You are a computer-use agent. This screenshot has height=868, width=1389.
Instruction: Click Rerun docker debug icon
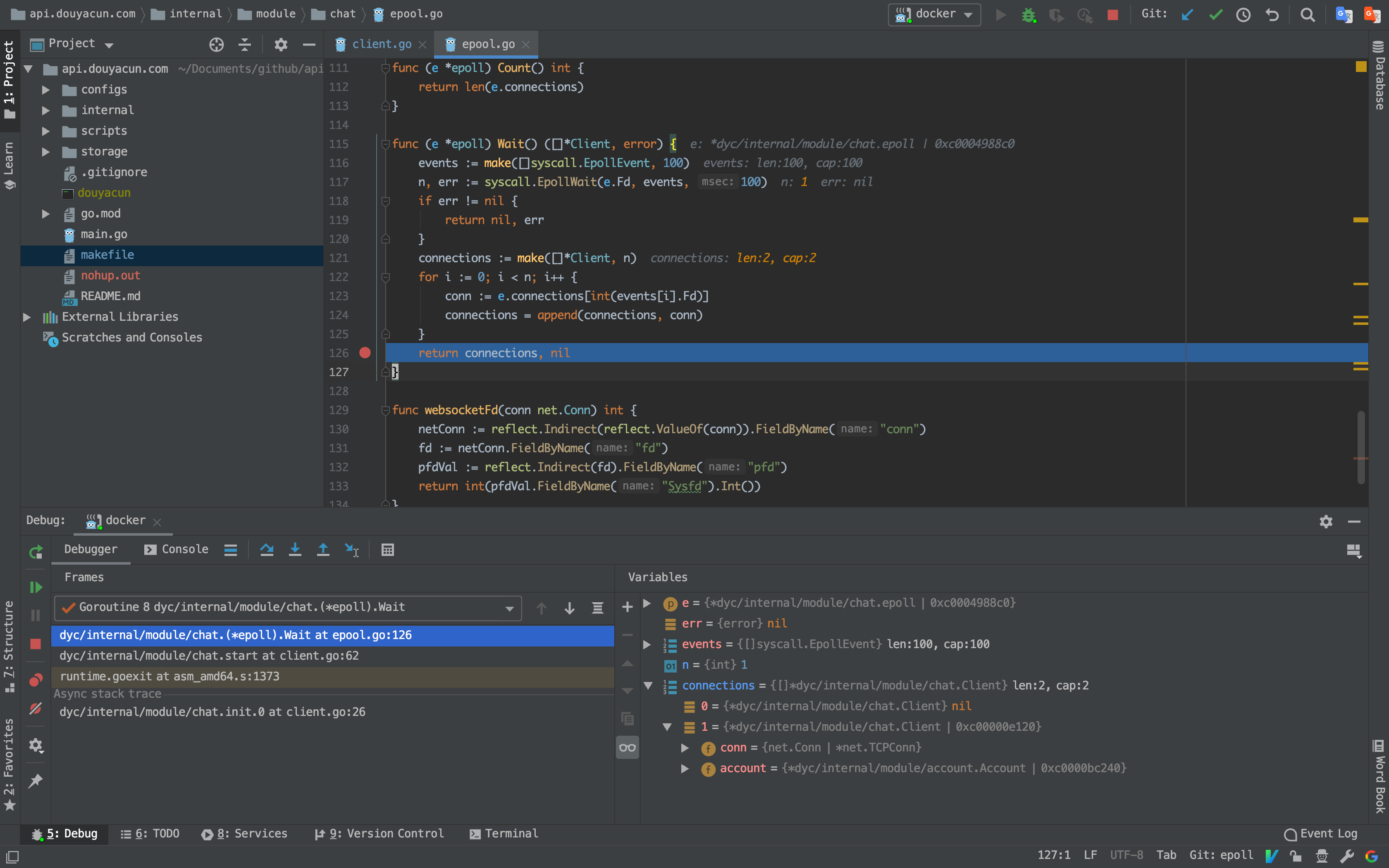(x=36, y=552)
